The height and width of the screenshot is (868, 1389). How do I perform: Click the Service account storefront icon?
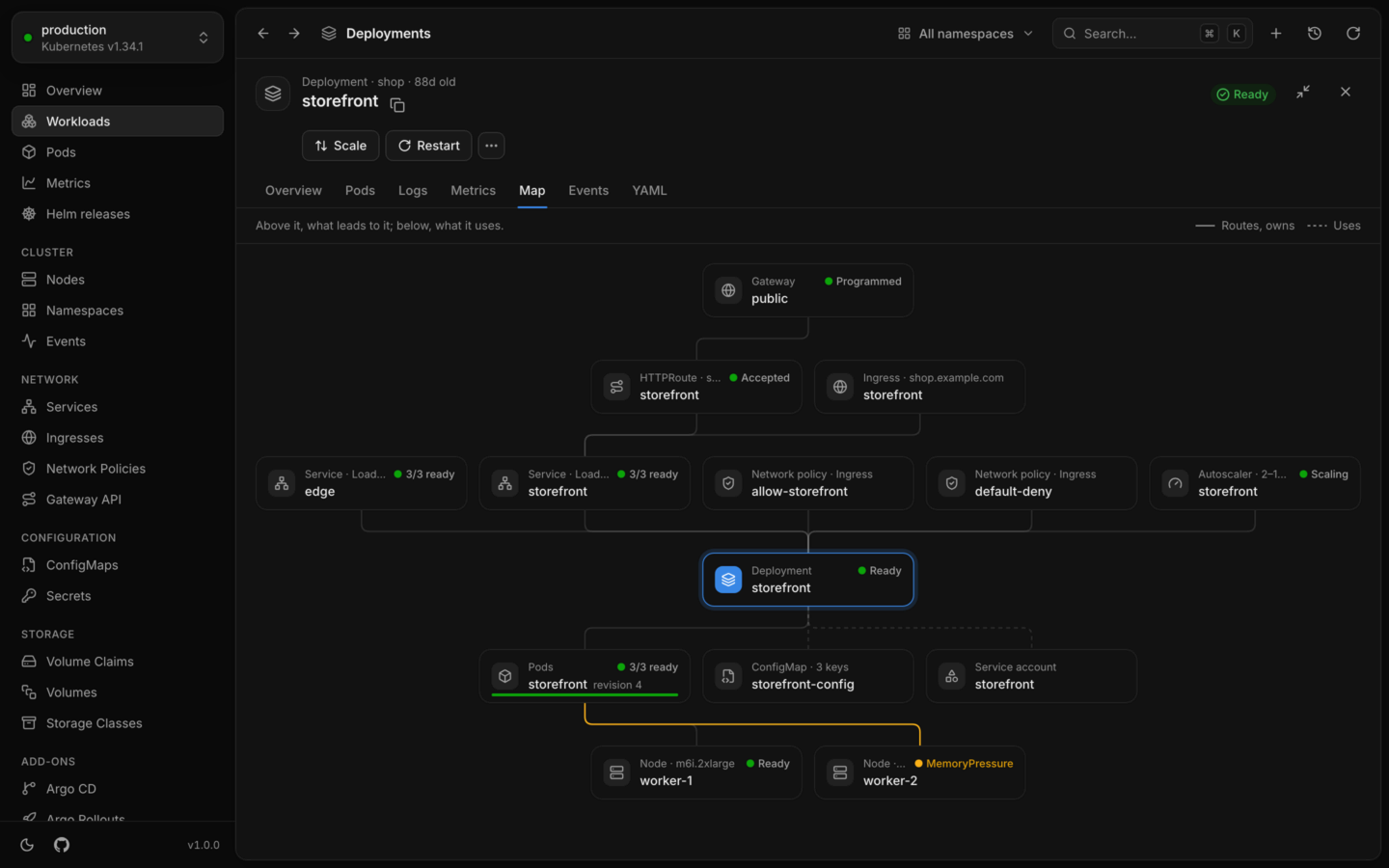click(x=952, y=676)
